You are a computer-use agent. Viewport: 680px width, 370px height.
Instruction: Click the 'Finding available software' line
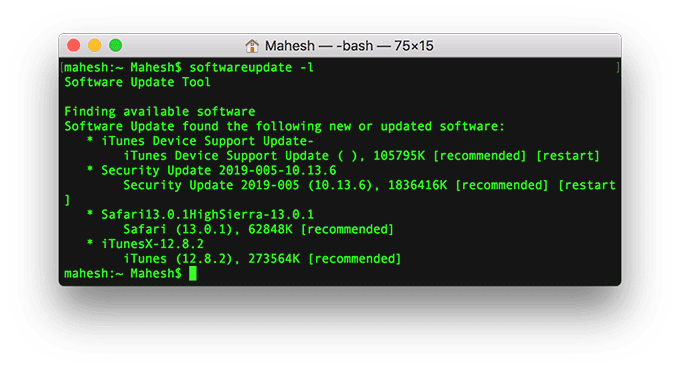tap(160, 111)
